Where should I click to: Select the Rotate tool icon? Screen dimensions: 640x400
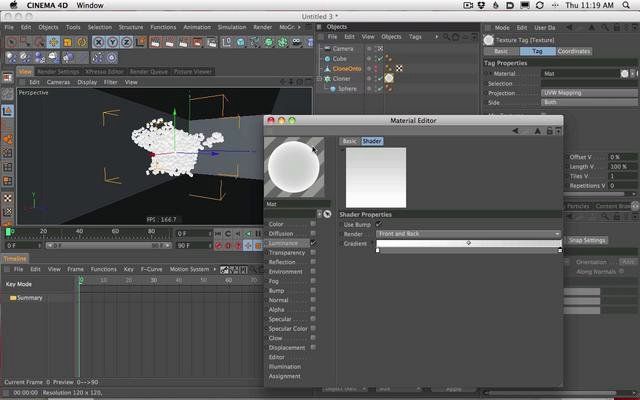click(82, 42)
